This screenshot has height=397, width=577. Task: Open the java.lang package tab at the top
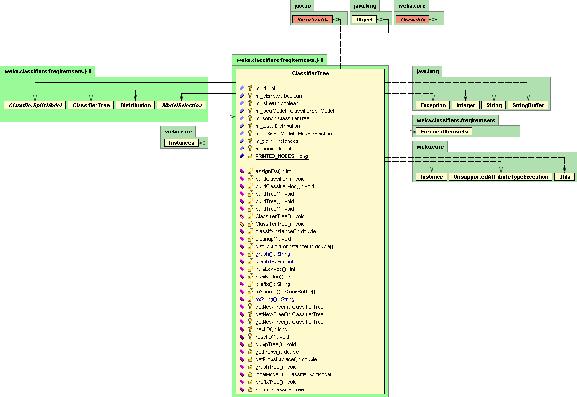click(365, 6)
